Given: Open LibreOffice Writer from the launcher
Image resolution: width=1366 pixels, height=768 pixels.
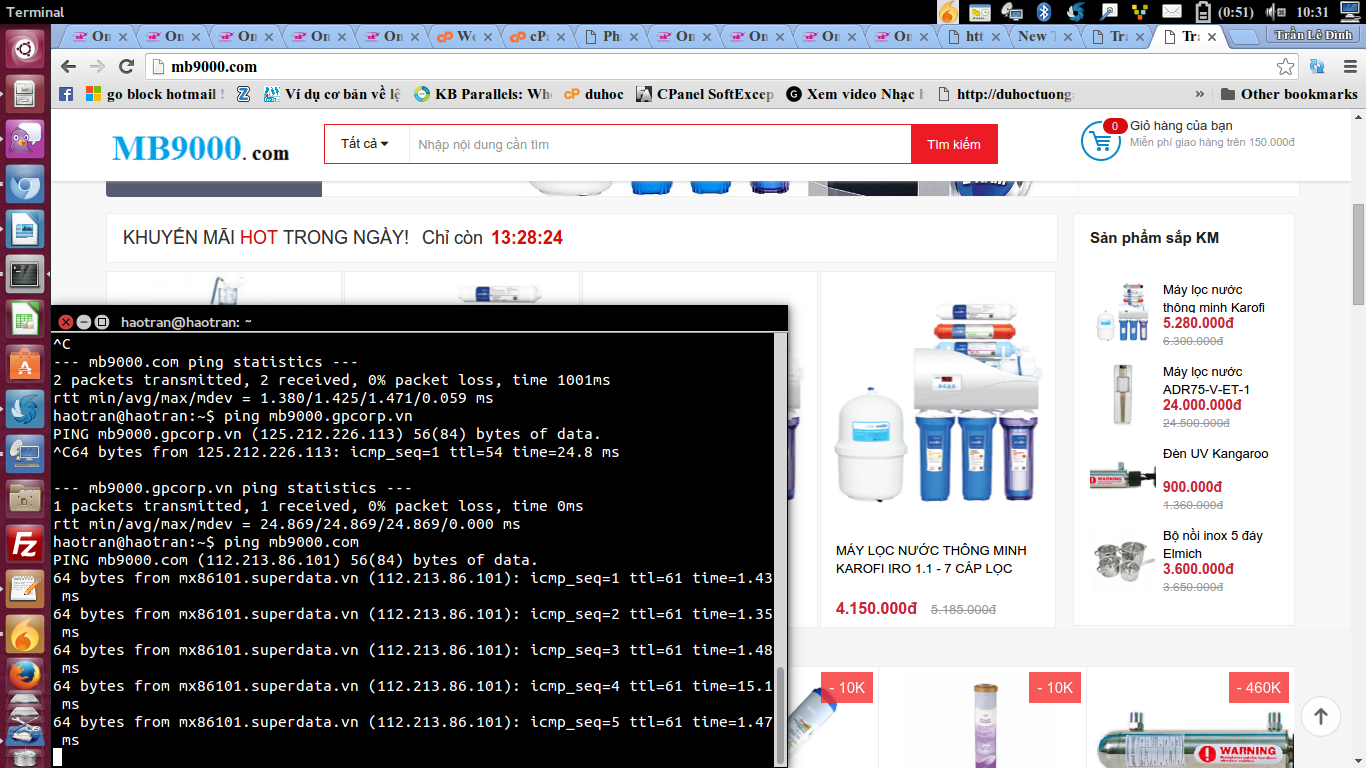Looking at the screenshot, I should click(25, 230).
